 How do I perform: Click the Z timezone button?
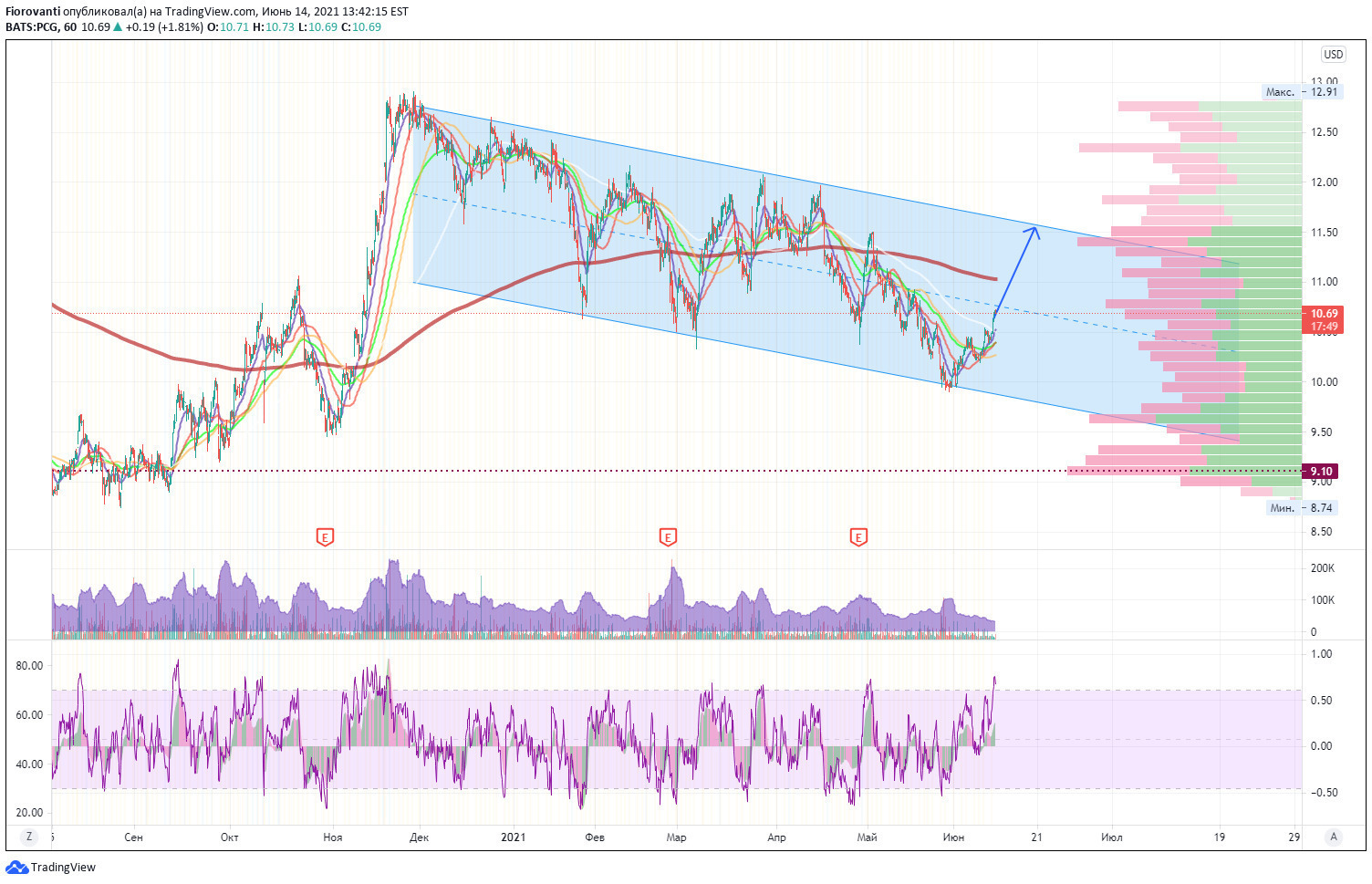click(x=29, y=837)
